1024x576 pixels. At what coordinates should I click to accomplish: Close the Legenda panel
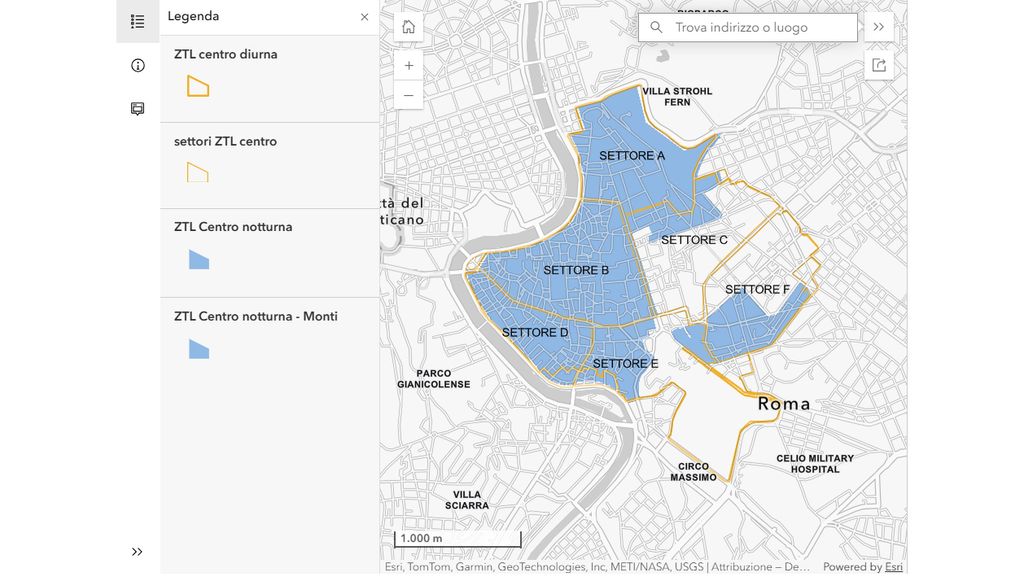click(x=364, y=17)
